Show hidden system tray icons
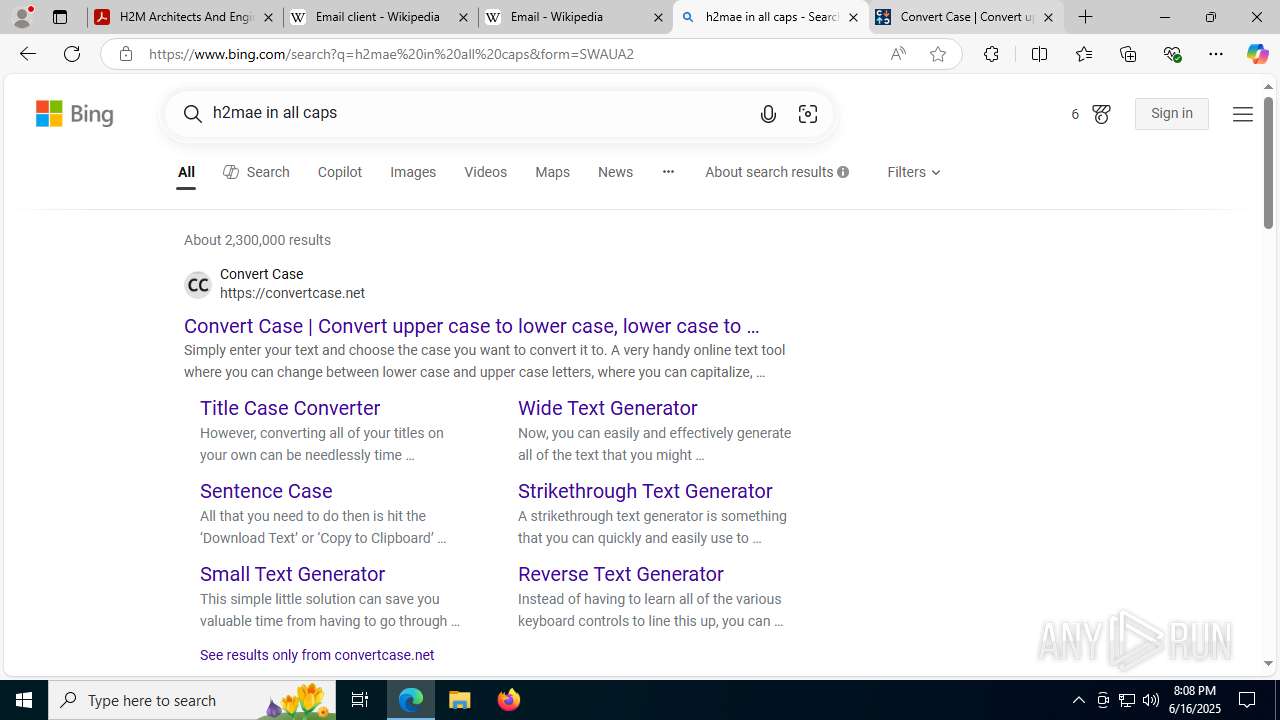 click(1078, 700)
